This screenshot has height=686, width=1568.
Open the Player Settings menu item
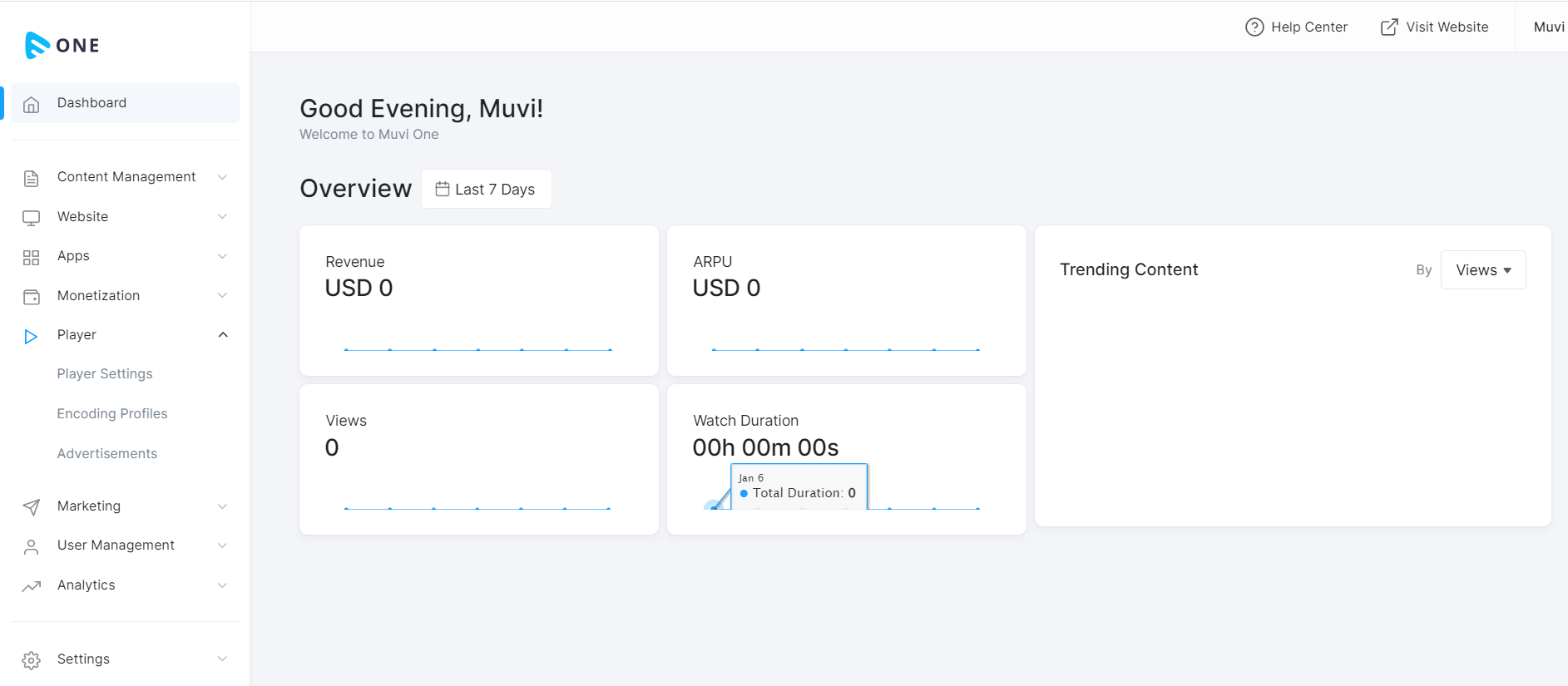pos(105,373)
